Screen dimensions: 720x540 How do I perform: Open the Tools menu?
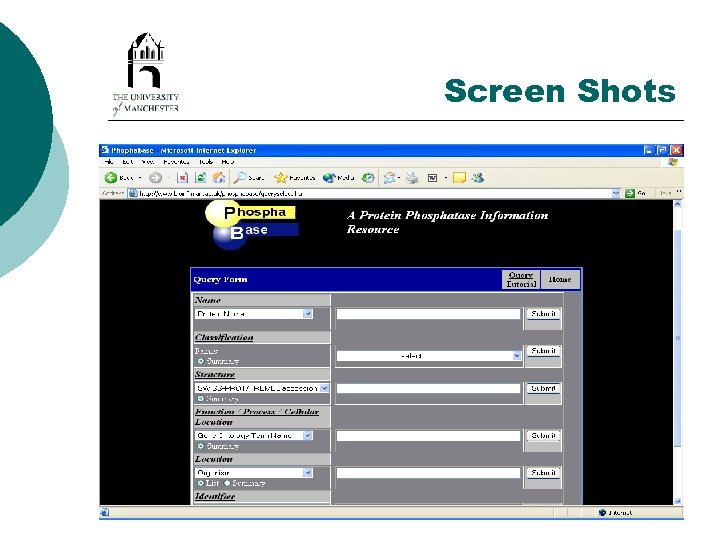point(206,162)
